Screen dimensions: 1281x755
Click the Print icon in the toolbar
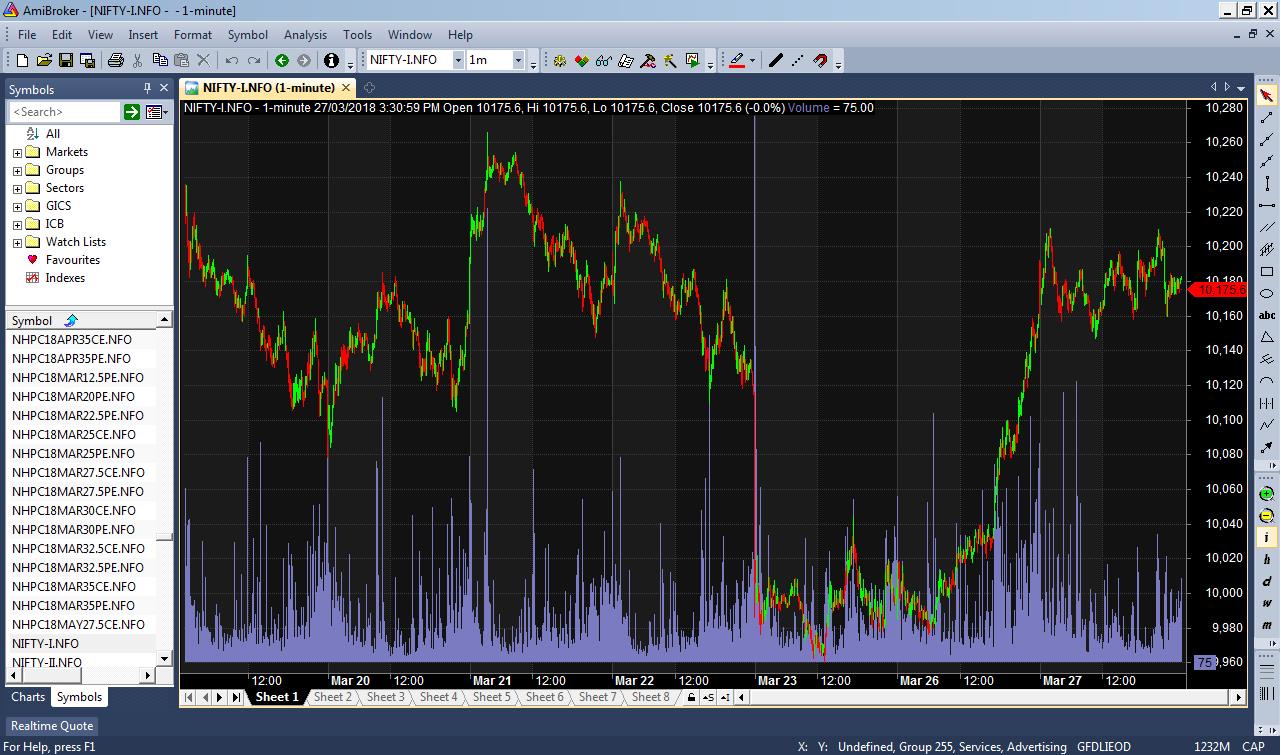point(116,60)
